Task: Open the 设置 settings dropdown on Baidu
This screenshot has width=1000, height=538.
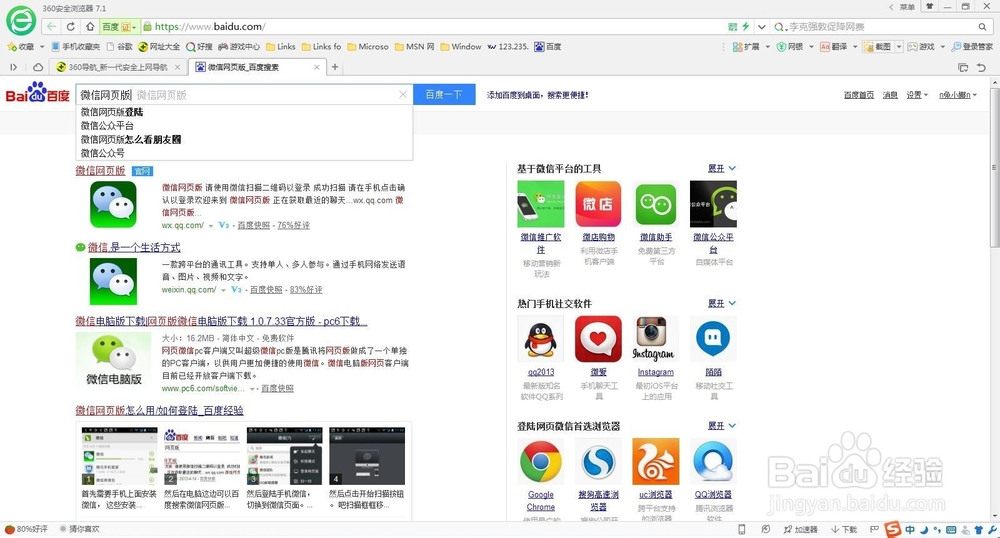Action: tap(917, 95)
